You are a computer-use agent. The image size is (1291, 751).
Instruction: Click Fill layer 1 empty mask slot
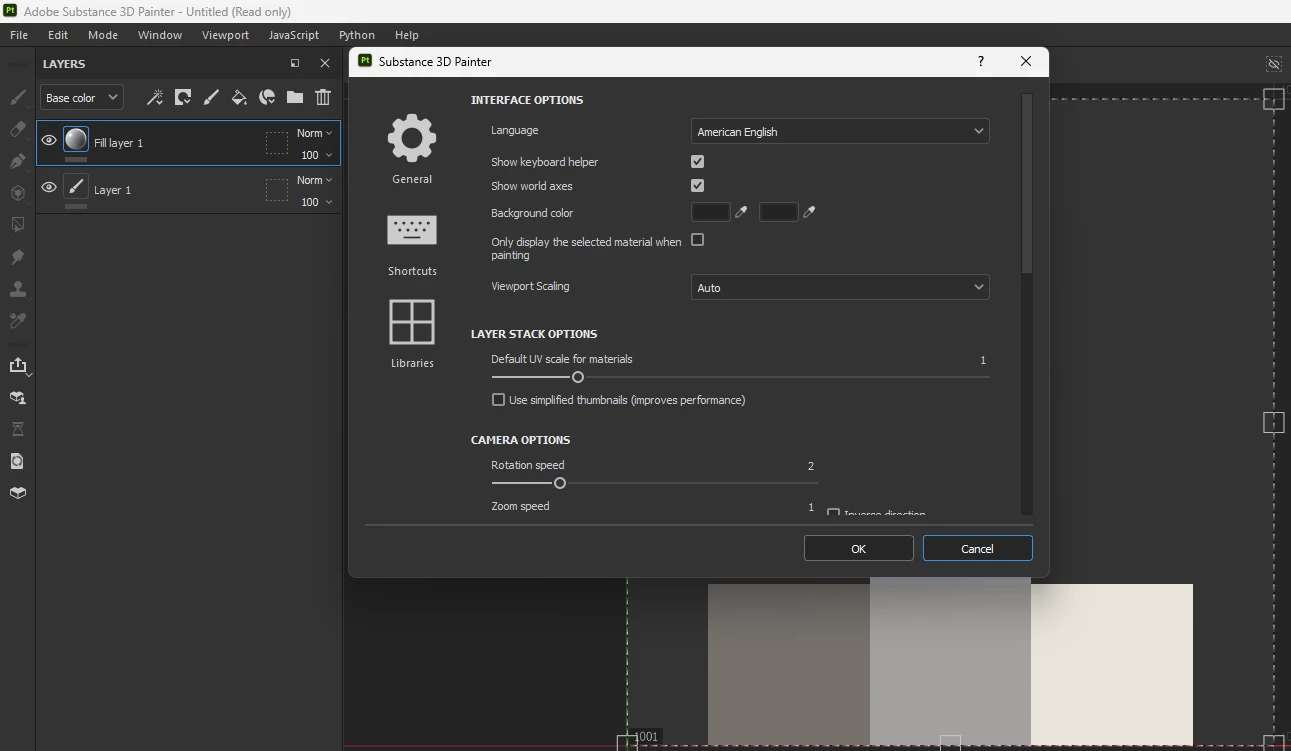[x=277, y=143]
